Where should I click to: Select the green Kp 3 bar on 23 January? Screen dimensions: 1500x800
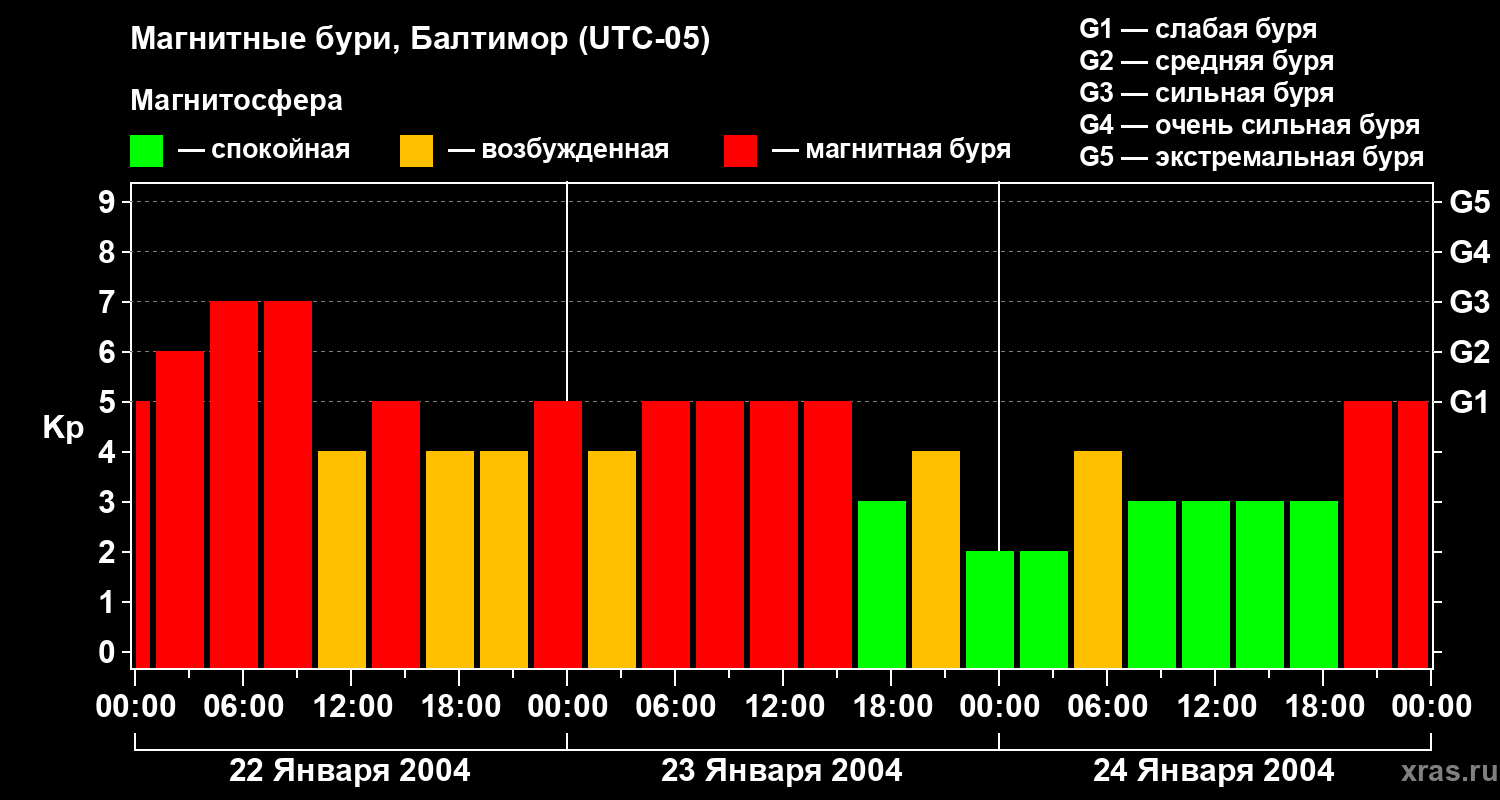coord(882,585)
